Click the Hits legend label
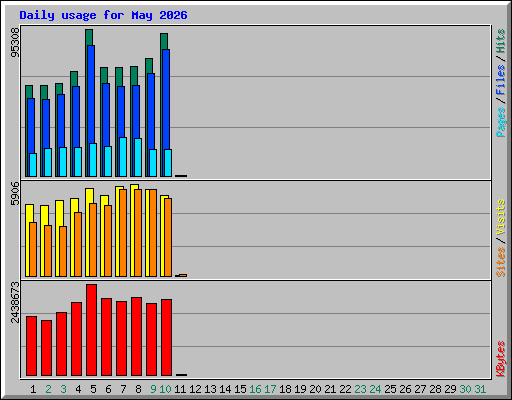The image size is (512, 400). 500,41
